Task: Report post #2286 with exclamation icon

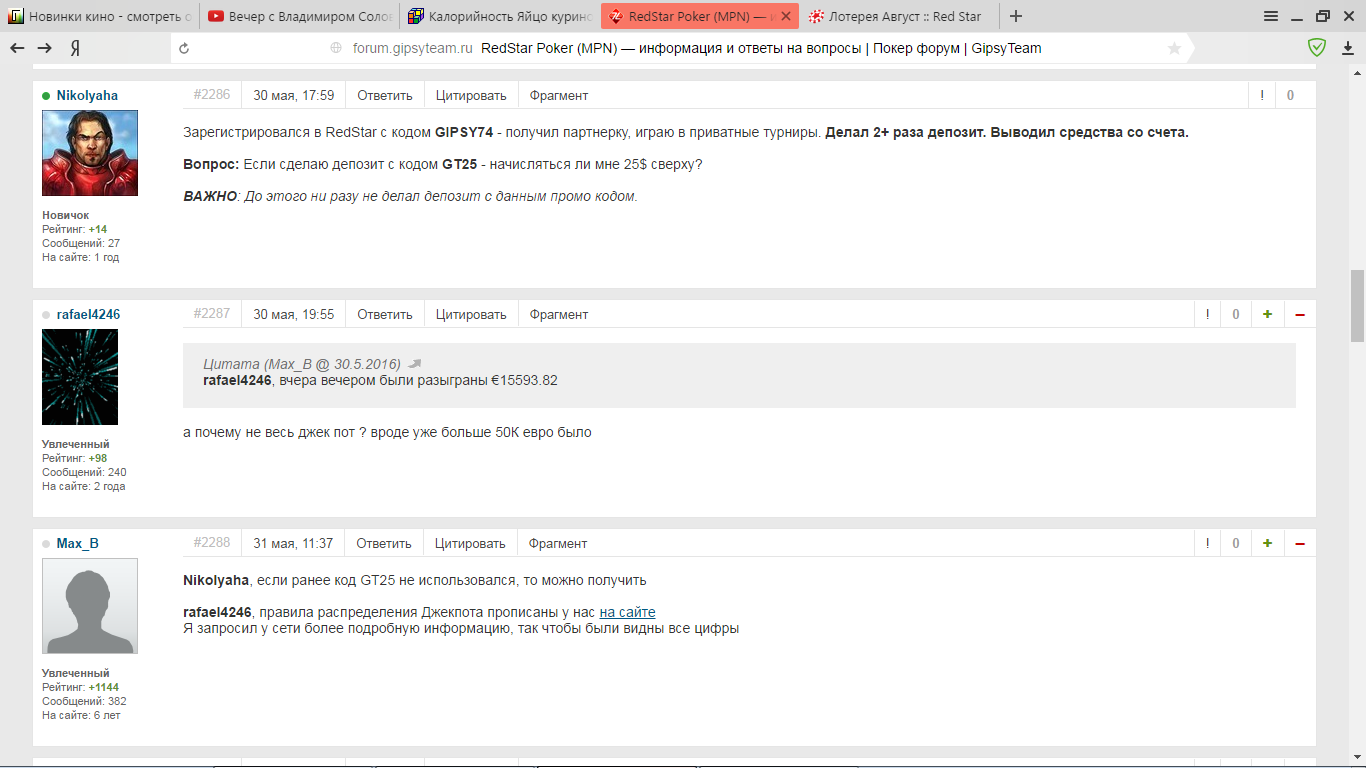Action: (x=1262, y=95)
